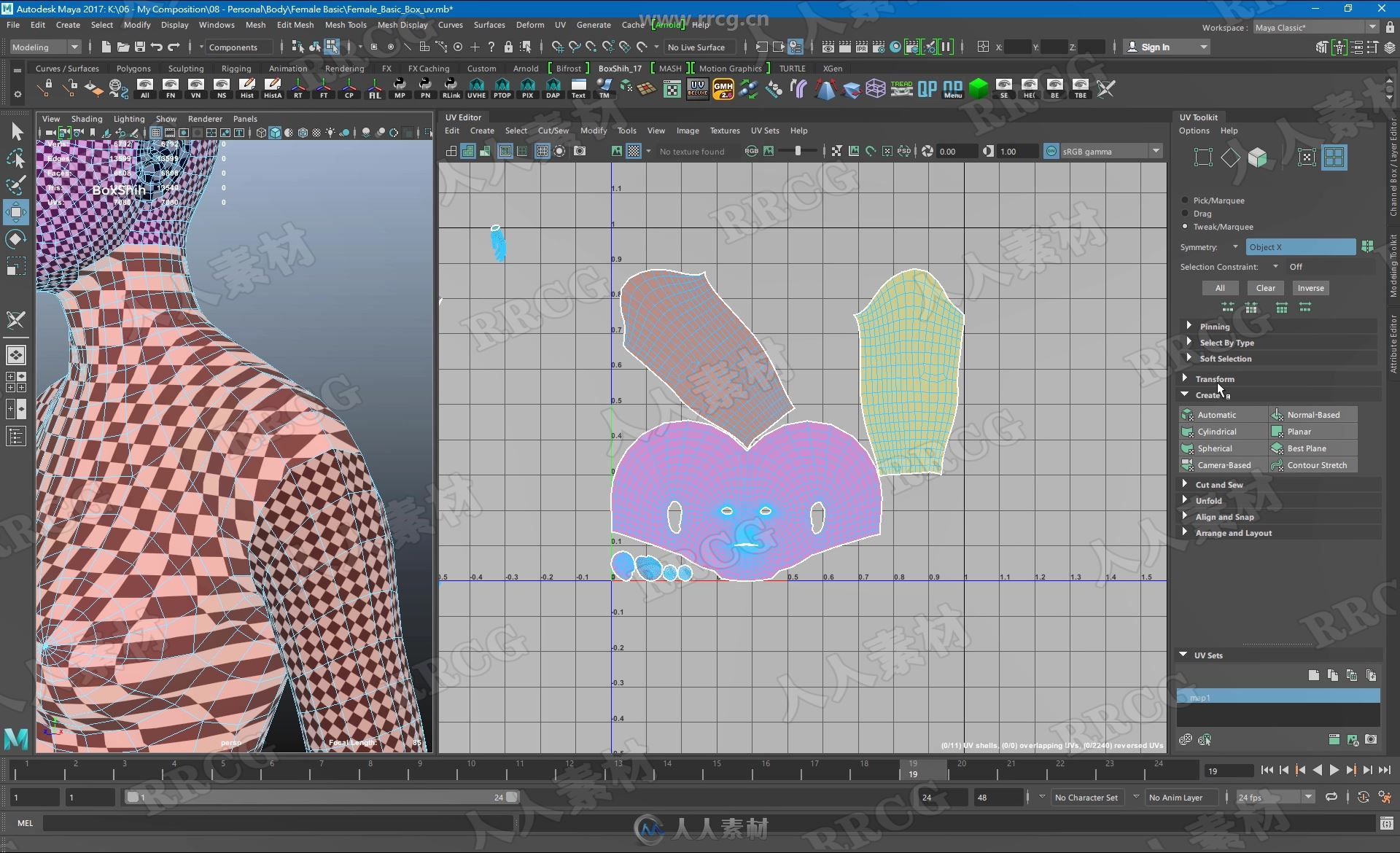Select the Tweak/Marquee radio option

pyautogui.click(x=1185, y=227)
